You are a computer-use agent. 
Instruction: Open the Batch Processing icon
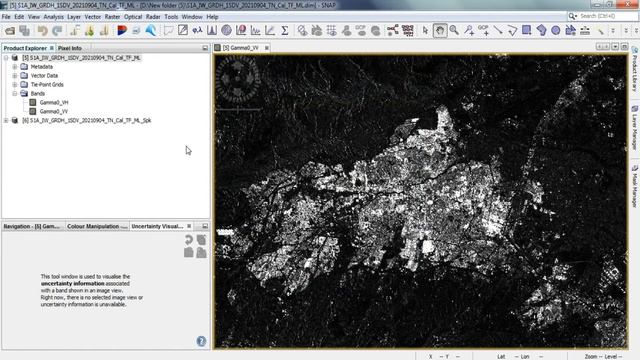(407, 31)
